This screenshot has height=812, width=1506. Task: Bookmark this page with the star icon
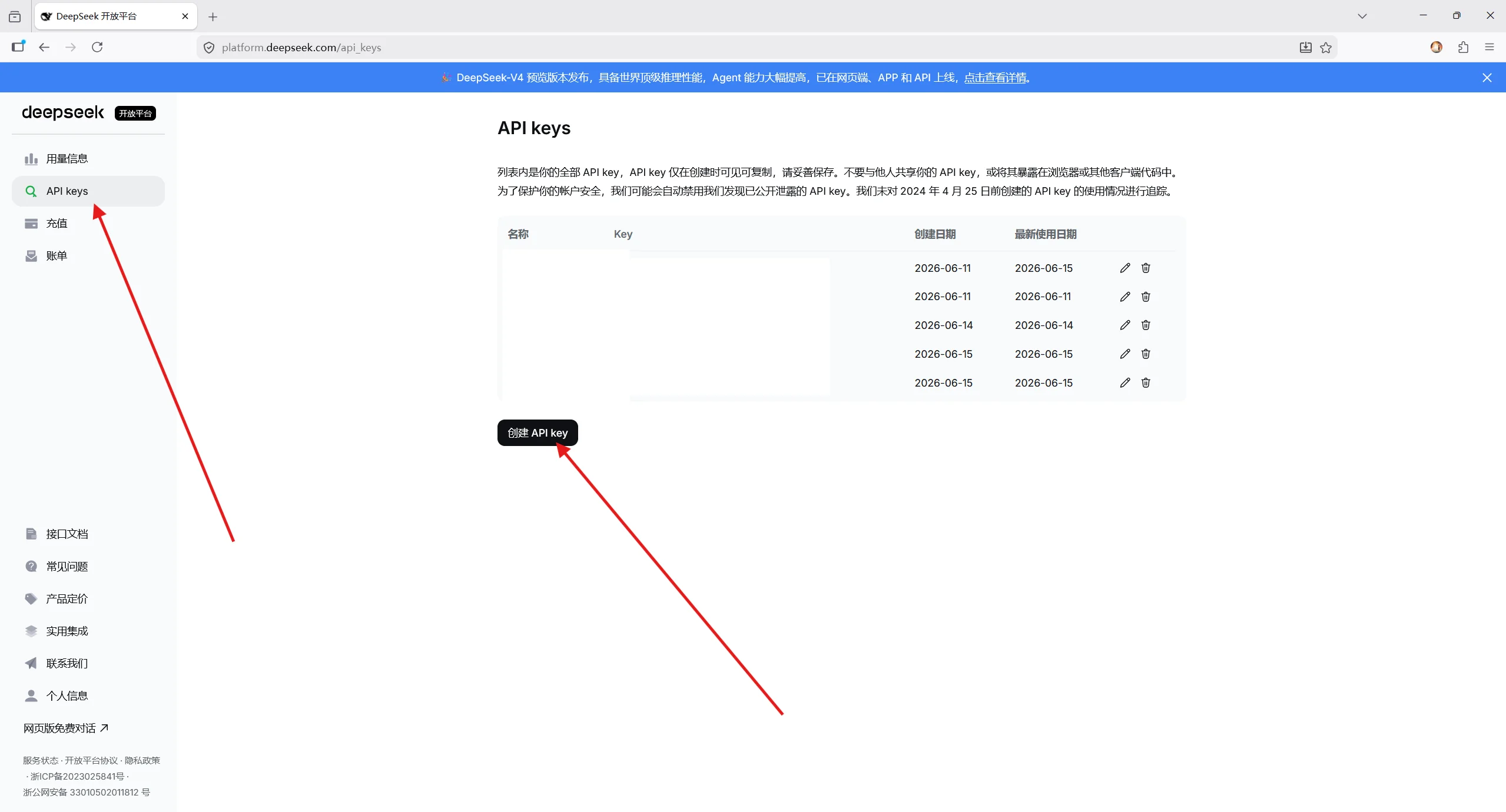(1326, 48)
